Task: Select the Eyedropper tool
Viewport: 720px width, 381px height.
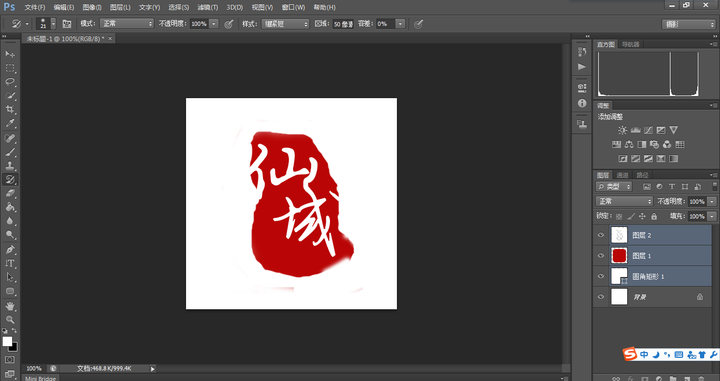Action: 10,123
